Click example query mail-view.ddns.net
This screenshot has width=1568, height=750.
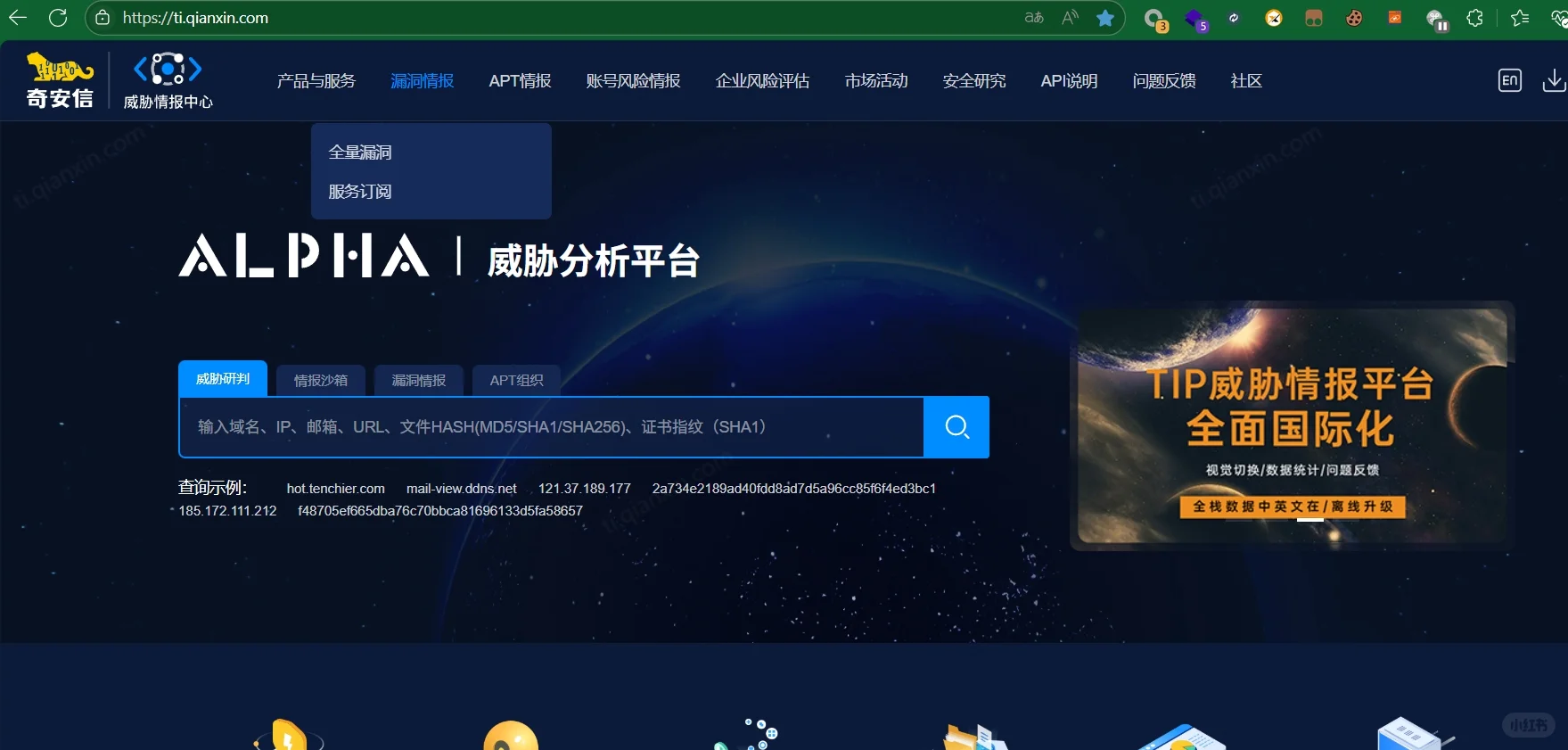(462, 489)
